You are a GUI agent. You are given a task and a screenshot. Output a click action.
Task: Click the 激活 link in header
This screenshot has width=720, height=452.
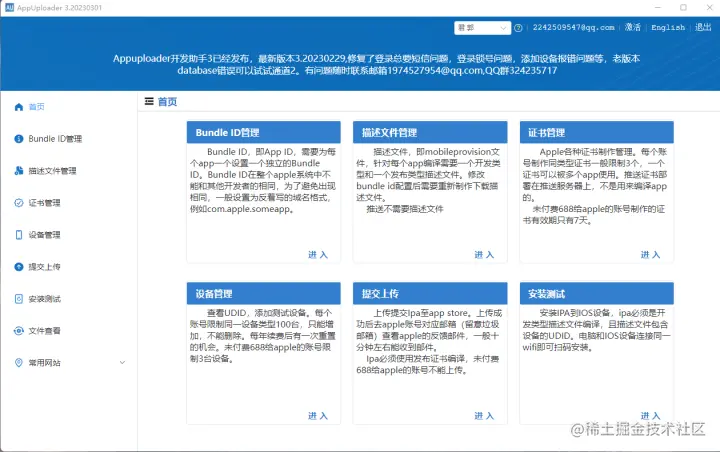pyautogui.click(x=632, y=28)
